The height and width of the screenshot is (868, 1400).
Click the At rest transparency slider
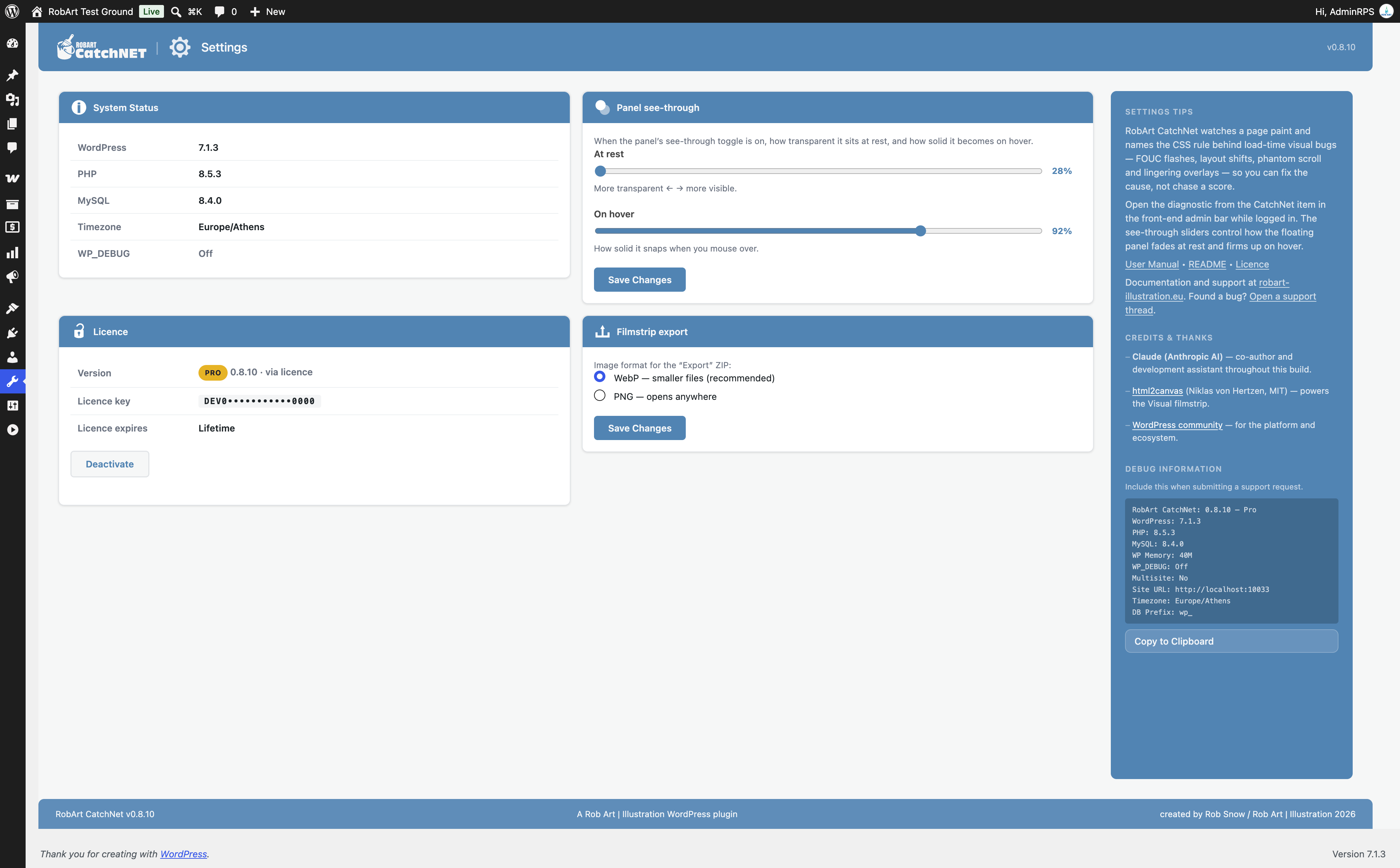(x=818, y=171)
